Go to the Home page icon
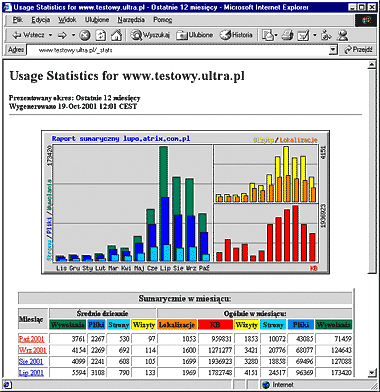Viewport: 380px width, 392px height. [116, 35]
